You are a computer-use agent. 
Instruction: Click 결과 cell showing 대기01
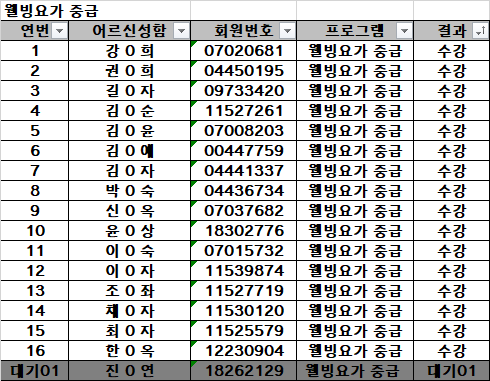[452, 371]
